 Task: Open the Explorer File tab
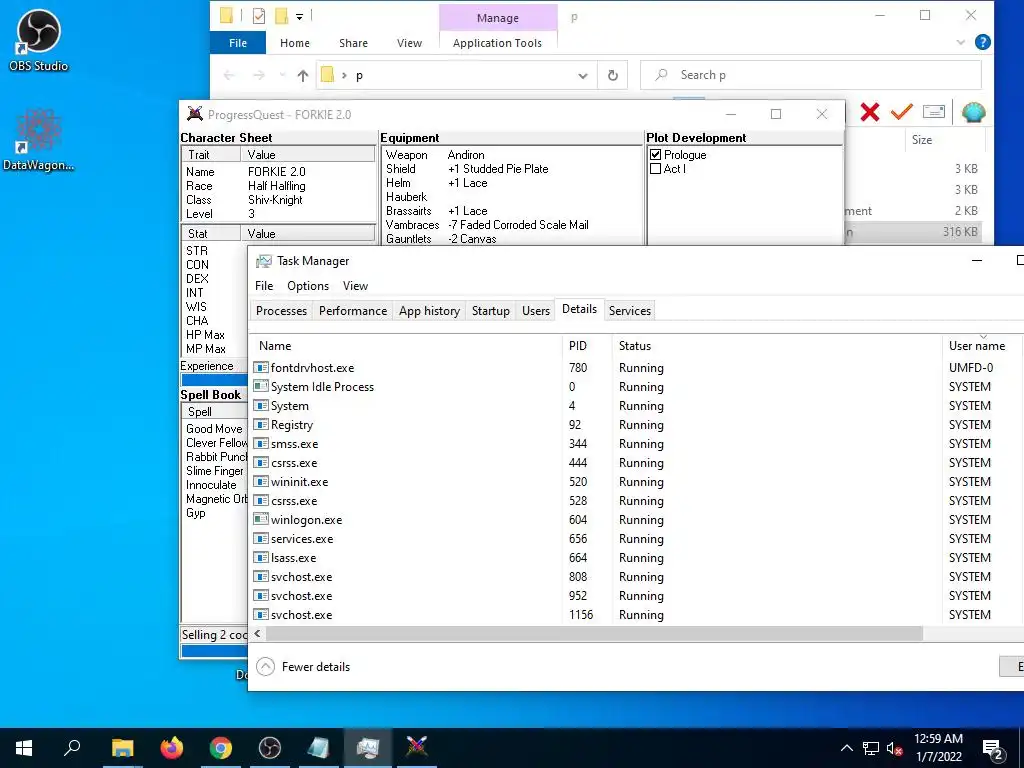coord(238,43)
